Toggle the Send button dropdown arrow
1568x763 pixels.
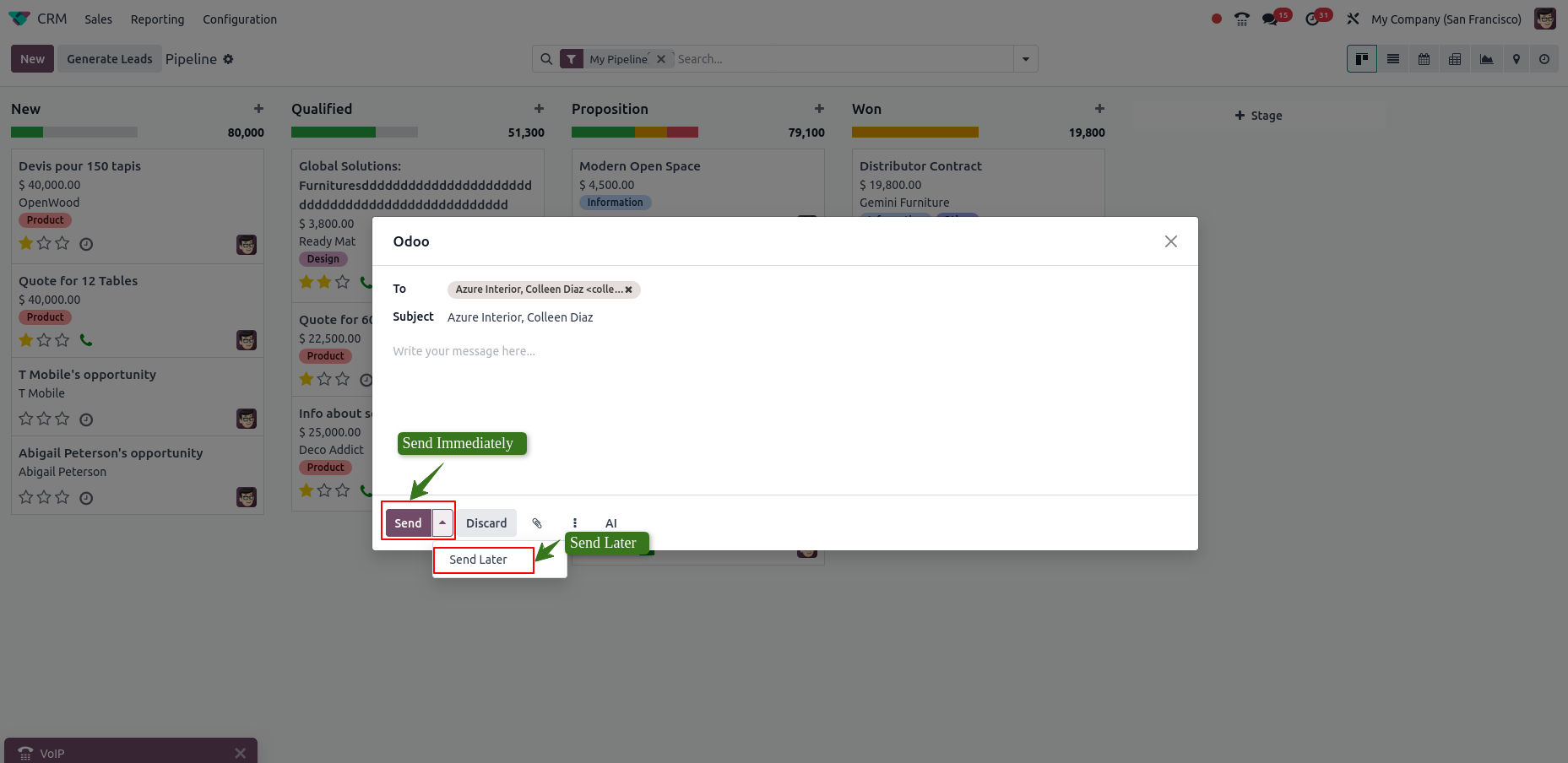(x=442, y=523)
